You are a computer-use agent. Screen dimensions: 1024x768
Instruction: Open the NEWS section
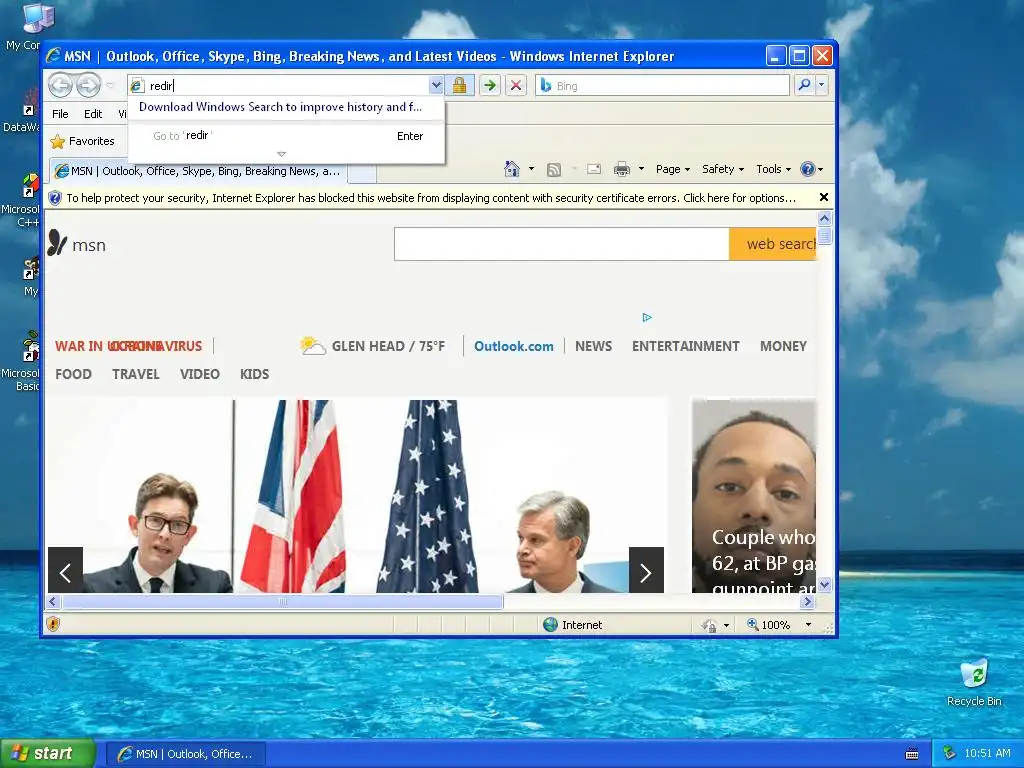(593, 346)
